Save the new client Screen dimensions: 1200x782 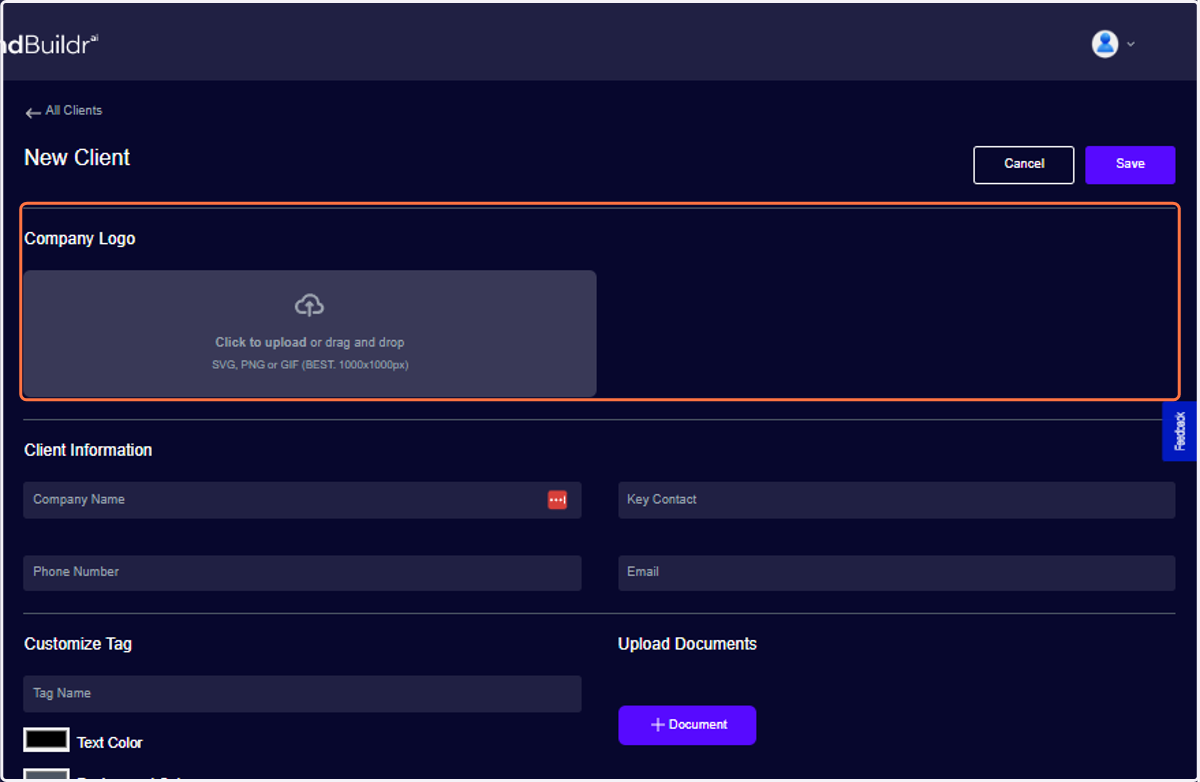coord(1130,165)
